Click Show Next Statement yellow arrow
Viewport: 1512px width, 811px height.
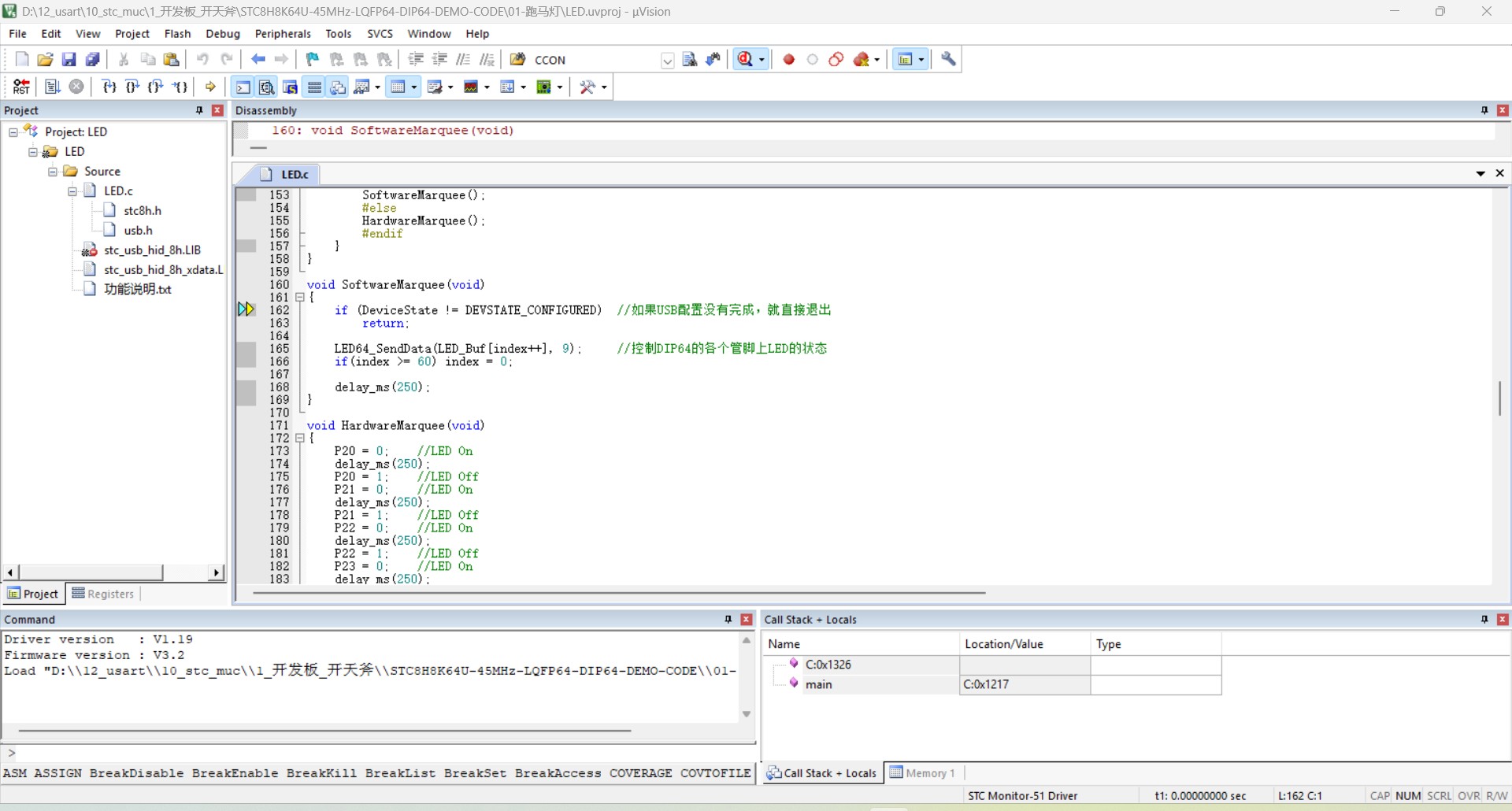pos(210,87)
